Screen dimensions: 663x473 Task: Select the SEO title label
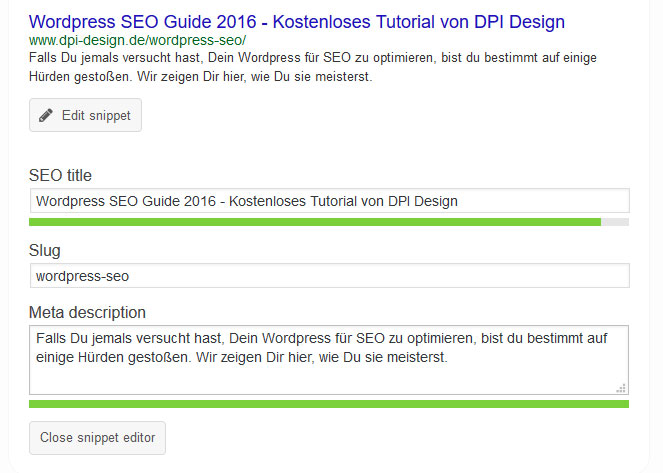pos(60,175)
